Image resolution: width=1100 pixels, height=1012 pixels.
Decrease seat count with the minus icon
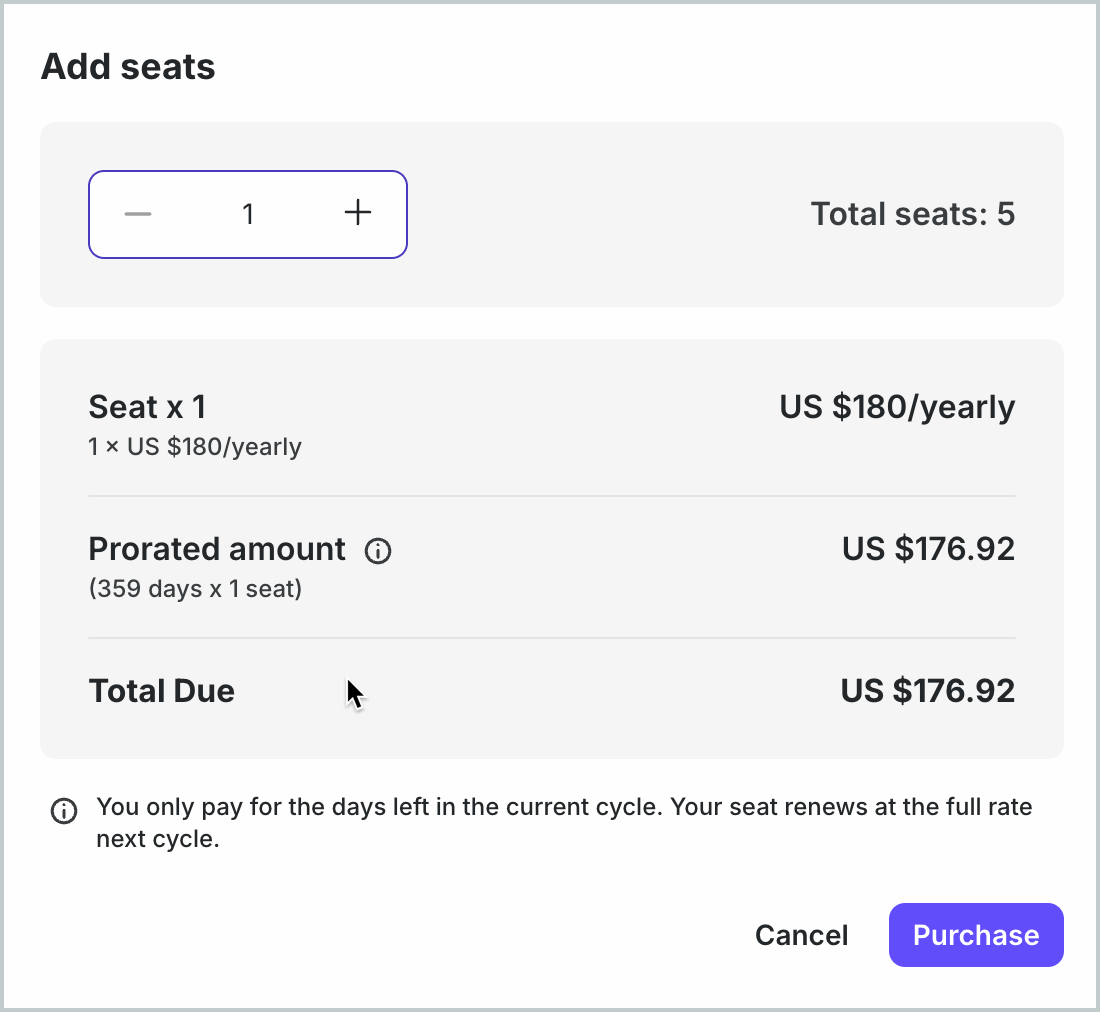(138, 214)
